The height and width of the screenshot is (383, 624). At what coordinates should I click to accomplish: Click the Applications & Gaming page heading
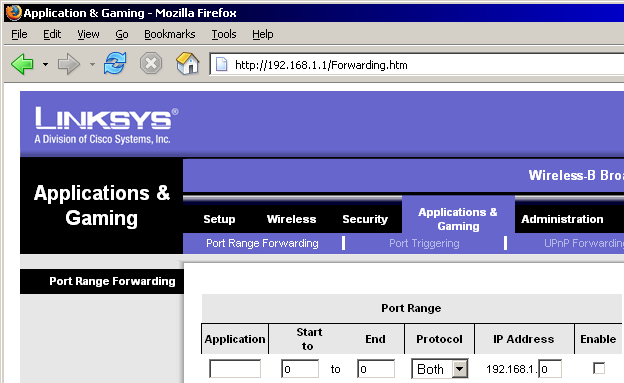102,205
